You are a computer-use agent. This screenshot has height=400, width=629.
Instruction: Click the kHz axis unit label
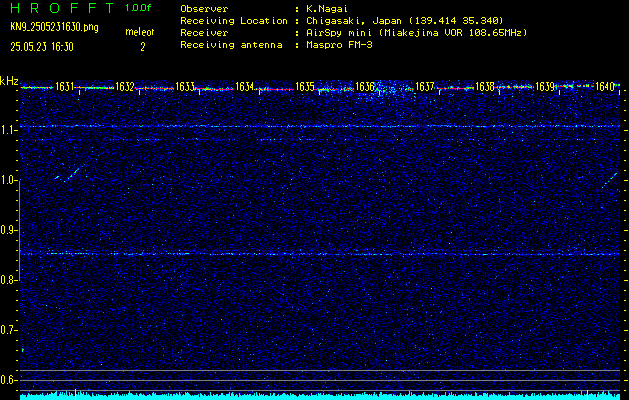pyautogui.click(x=9, y=81)
